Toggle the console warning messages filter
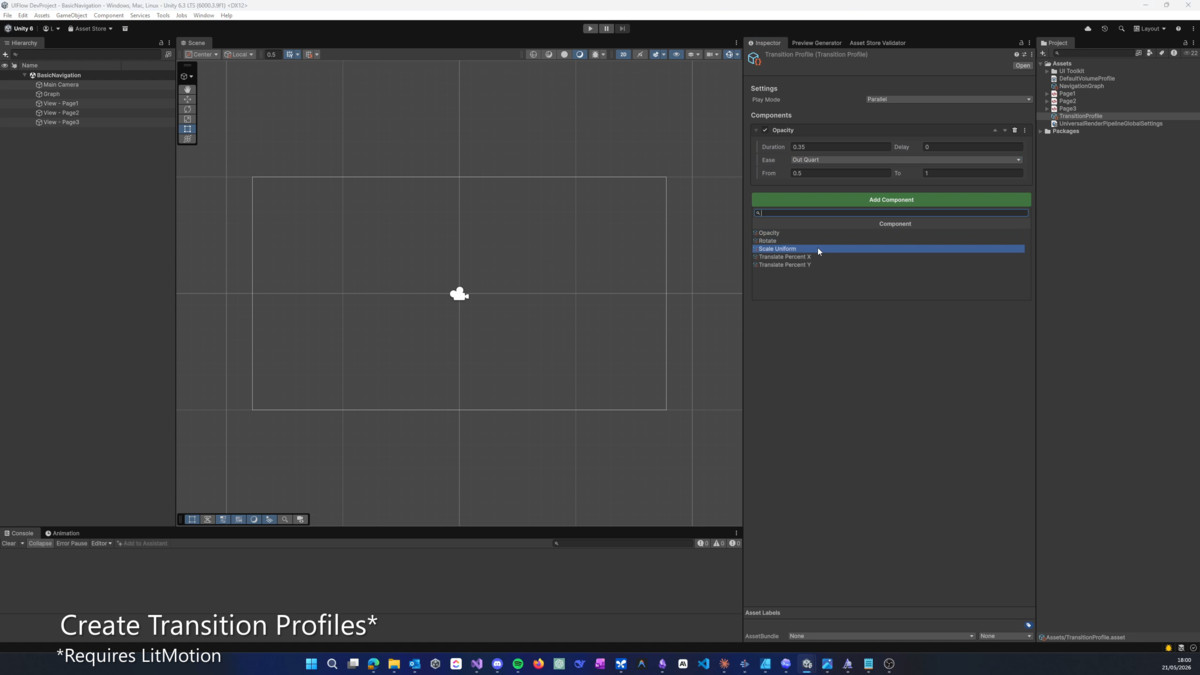This screenshot has height=675, width=1200. [x=719, y=543]
